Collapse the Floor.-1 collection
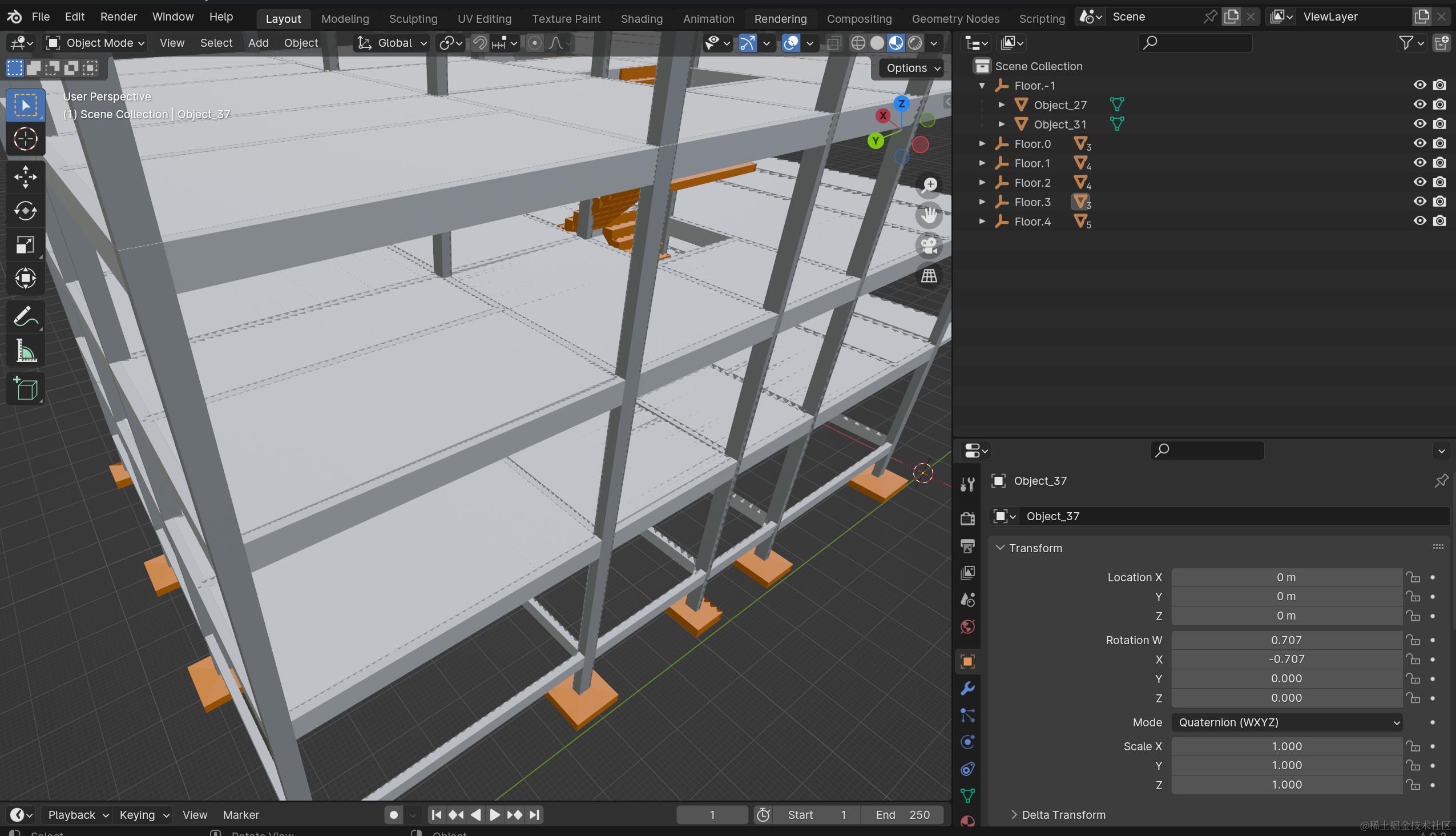The height and width of the screenshot is (836, 1456). 982,85
